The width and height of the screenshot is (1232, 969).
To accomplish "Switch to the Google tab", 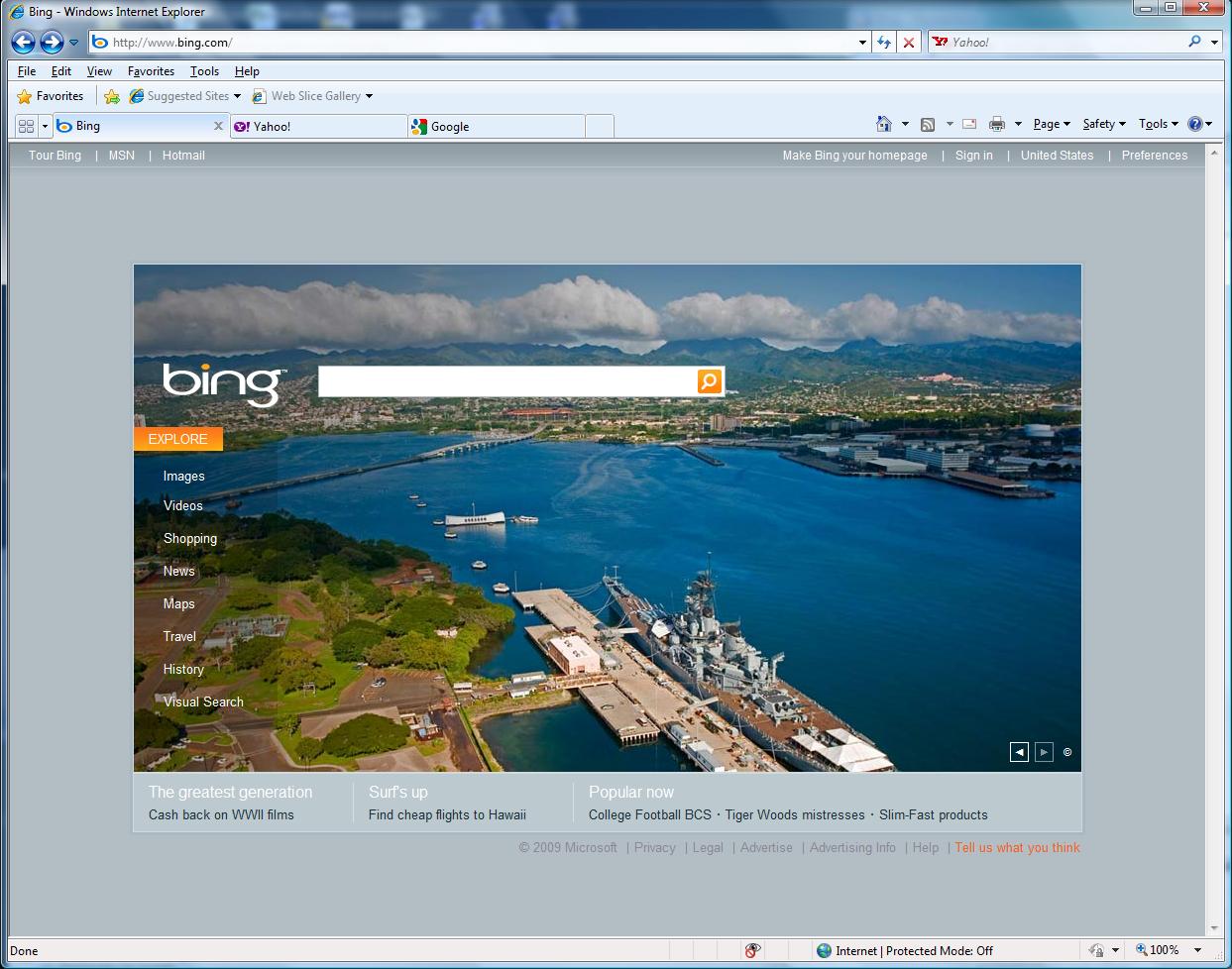I will [497, 127].
